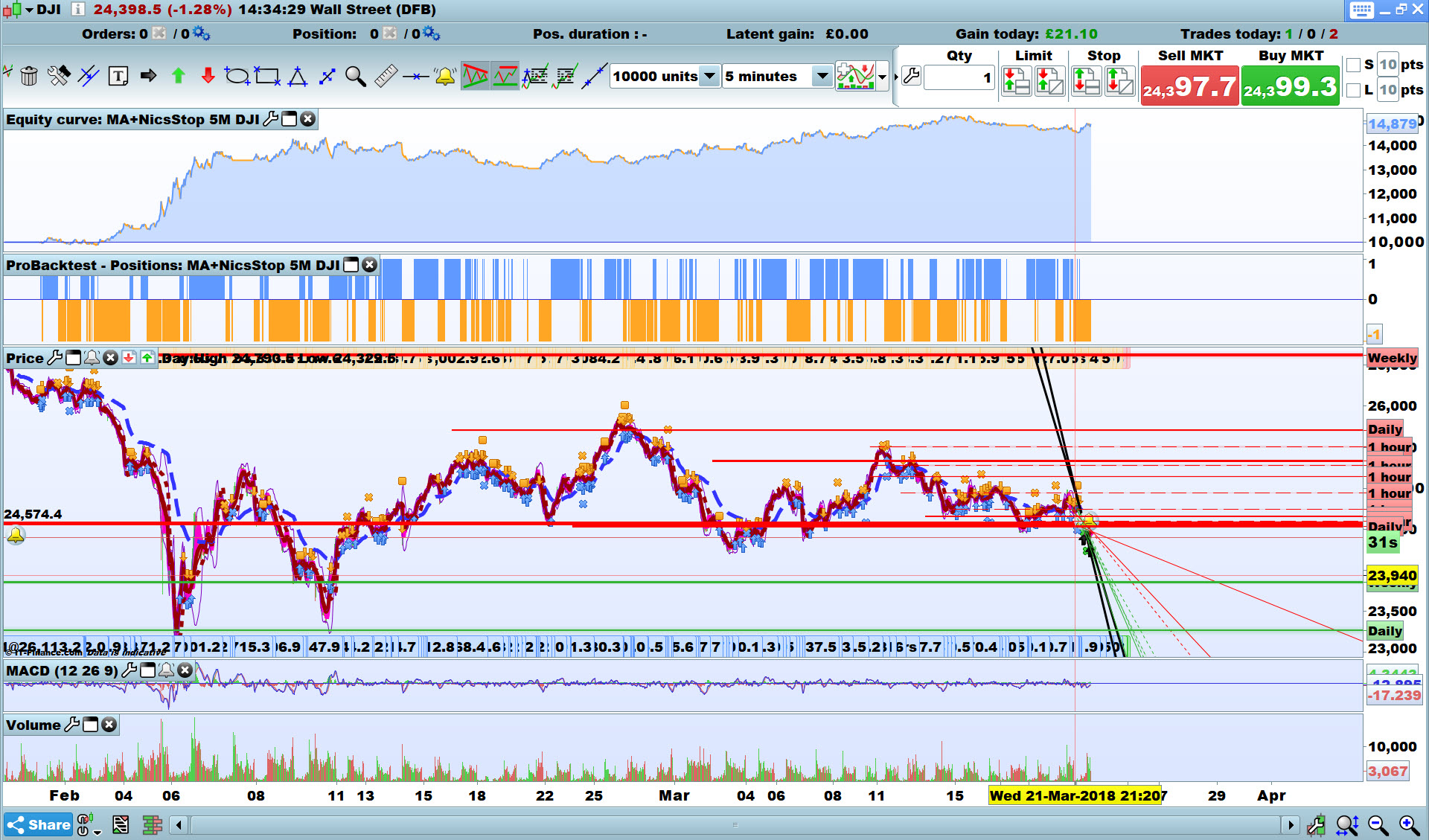Close the ProBacktest Positions panel

point(369,265)
